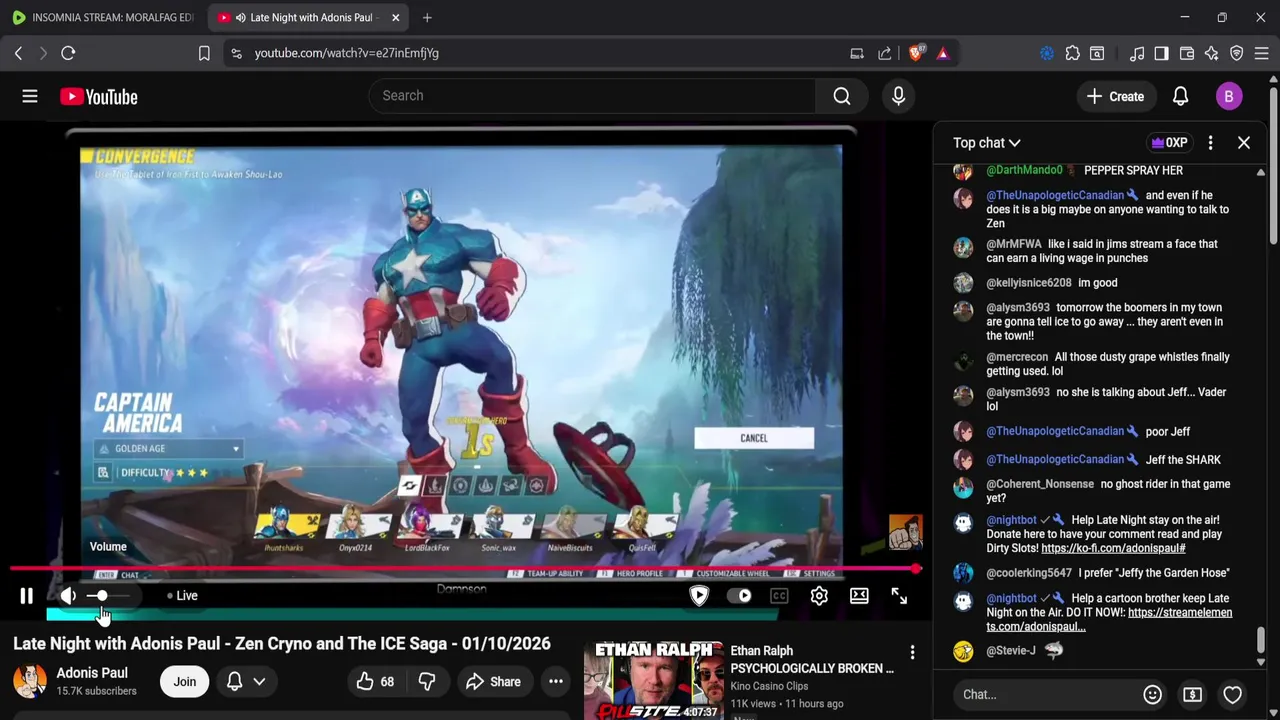1280x720 pixels.
Task: Bookmark this page
Action: (x=204, y=53)
